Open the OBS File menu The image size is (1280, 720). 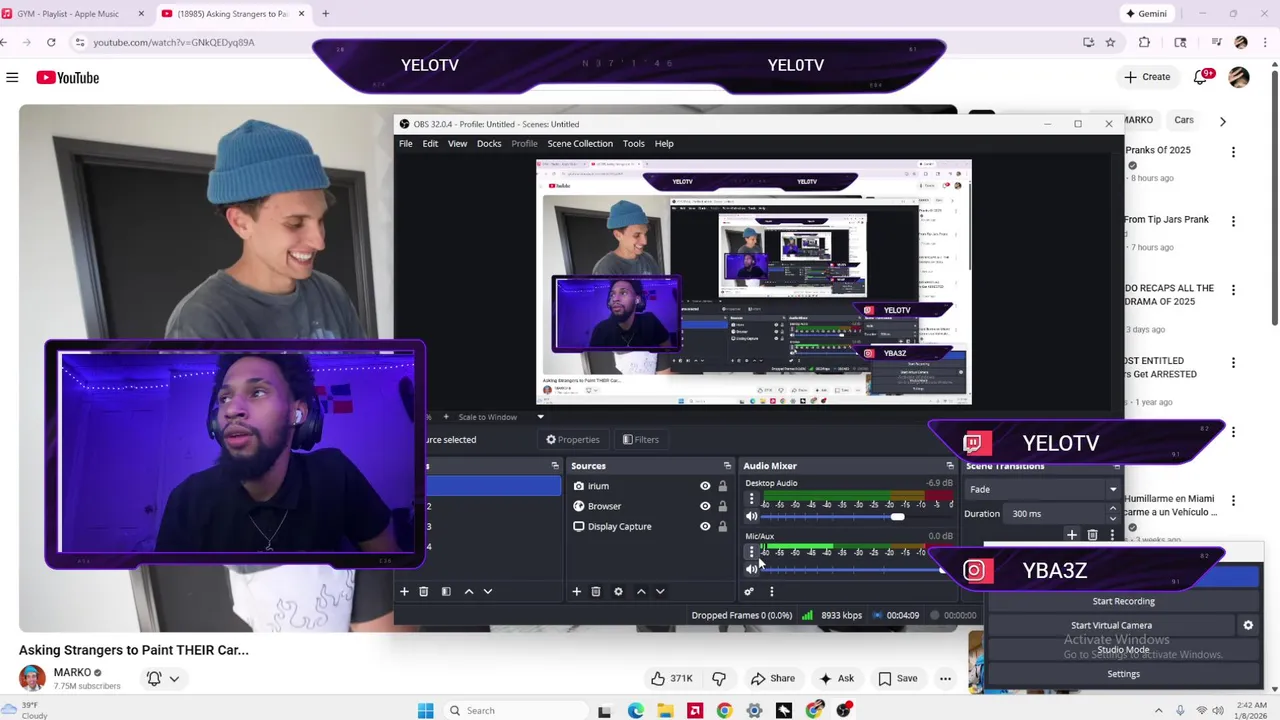[406, 143]
